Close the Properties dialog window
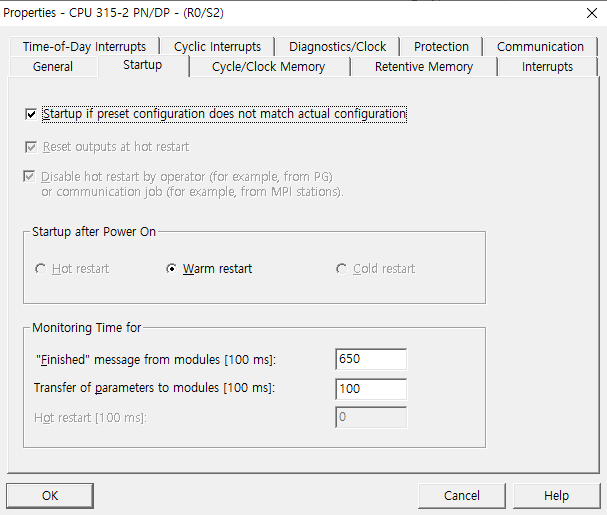 (x=592, y=13)
